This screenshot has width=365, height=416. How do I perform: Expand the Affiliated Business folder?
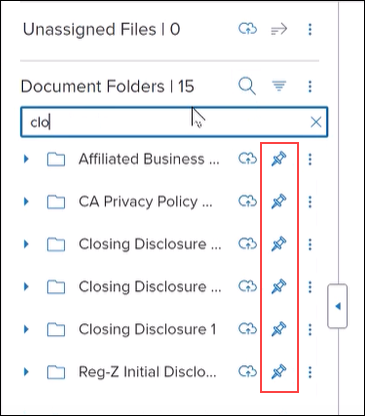pyautogui.click(x=26, y=159)
